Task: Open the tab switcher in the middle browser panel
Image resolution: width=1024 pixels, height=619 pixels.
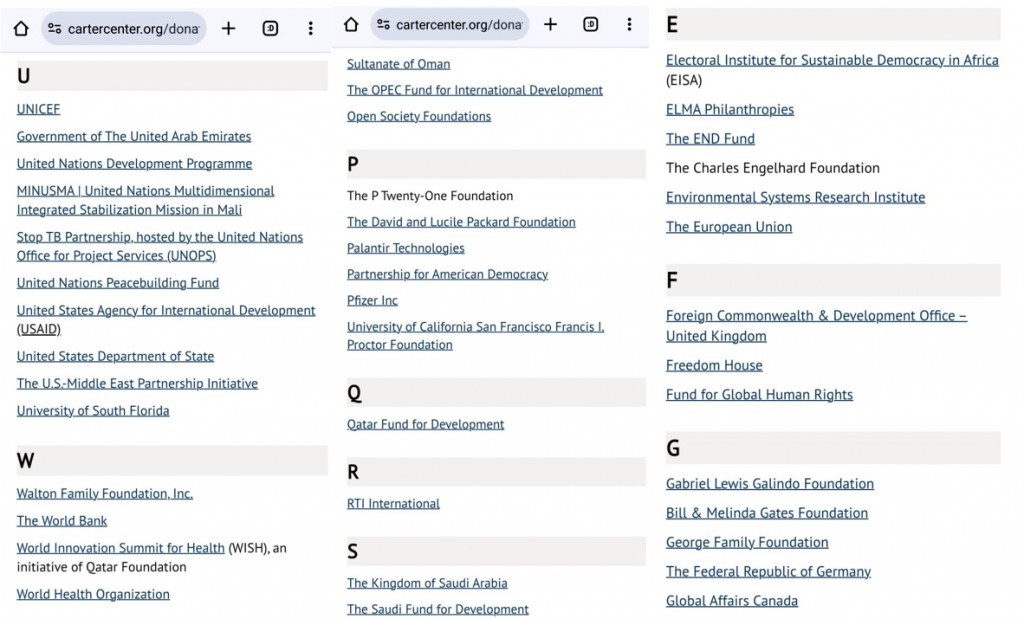Action: 590,25
